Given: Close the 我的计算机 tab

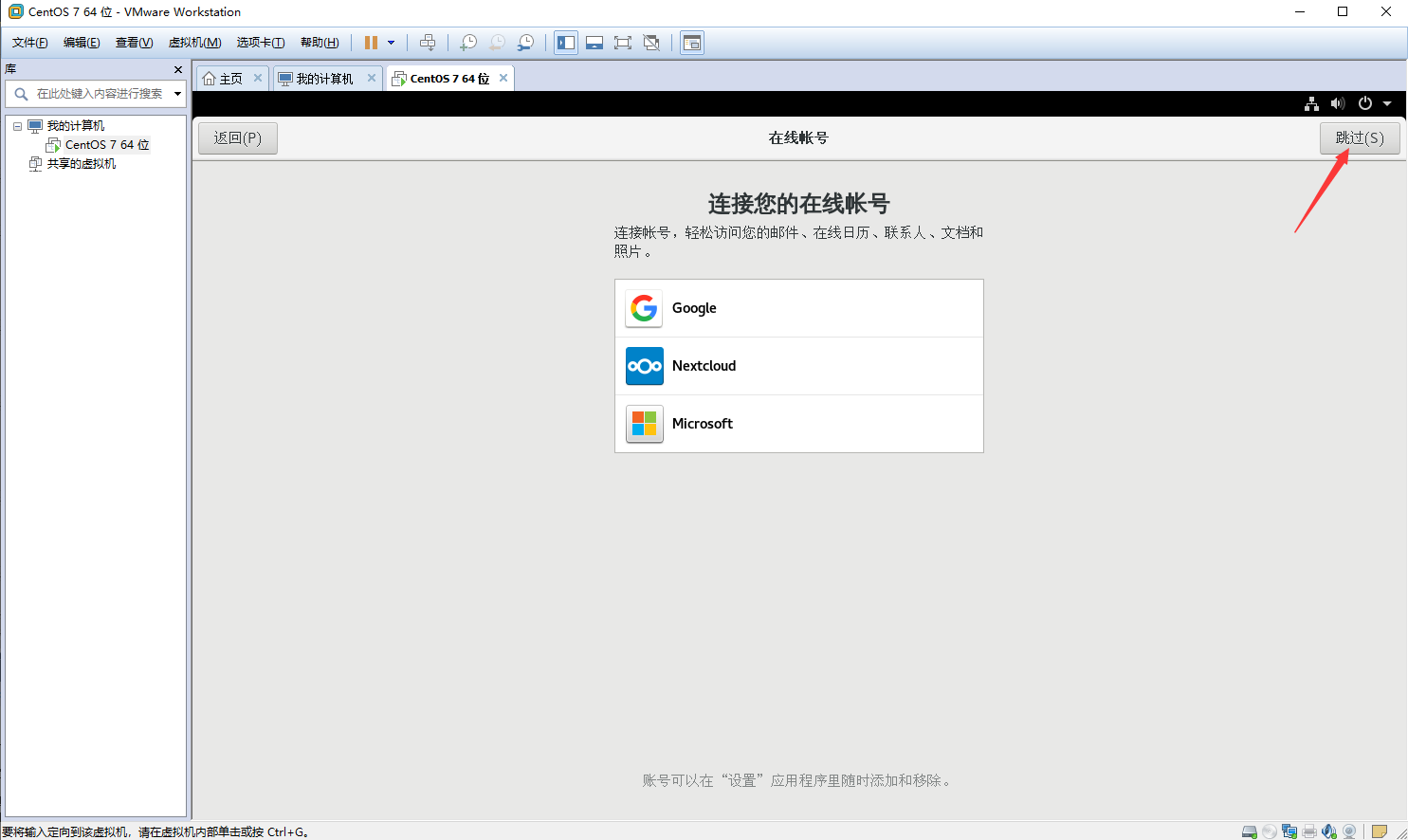Looking at the screenshot, I should (372, 78).
